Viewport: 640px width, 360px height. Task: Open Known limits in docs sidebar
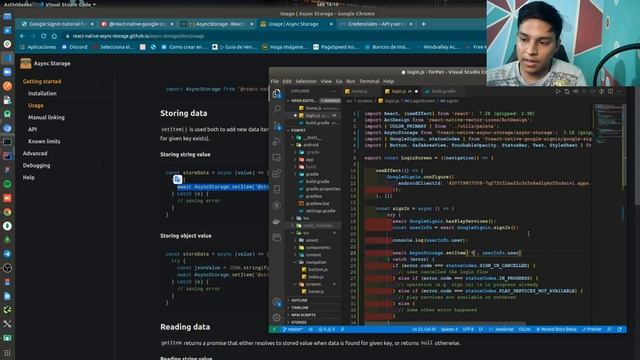[x=44, y=141]
